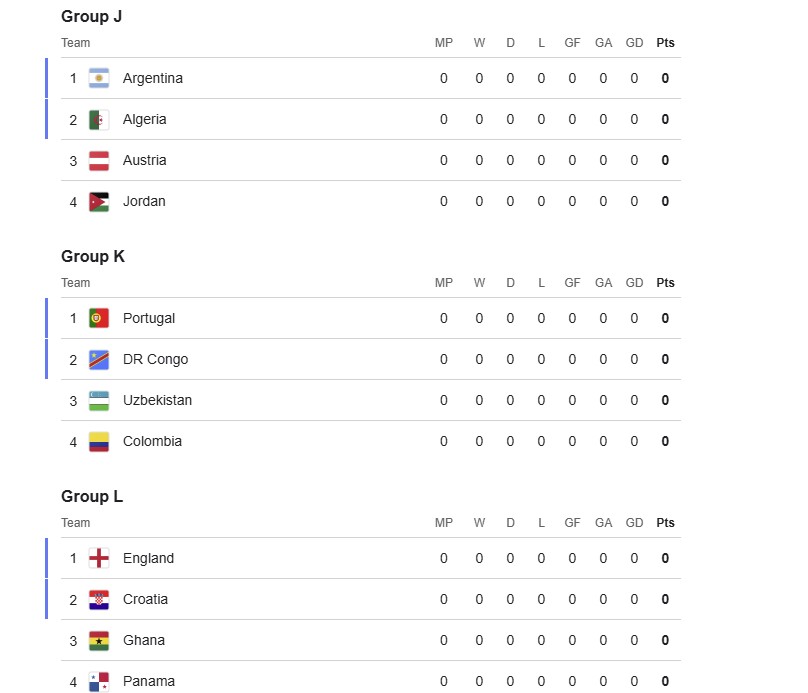This screenshot has width=808, height=693.
Task: Open the Portugal team link
Action: coord(148,318)
